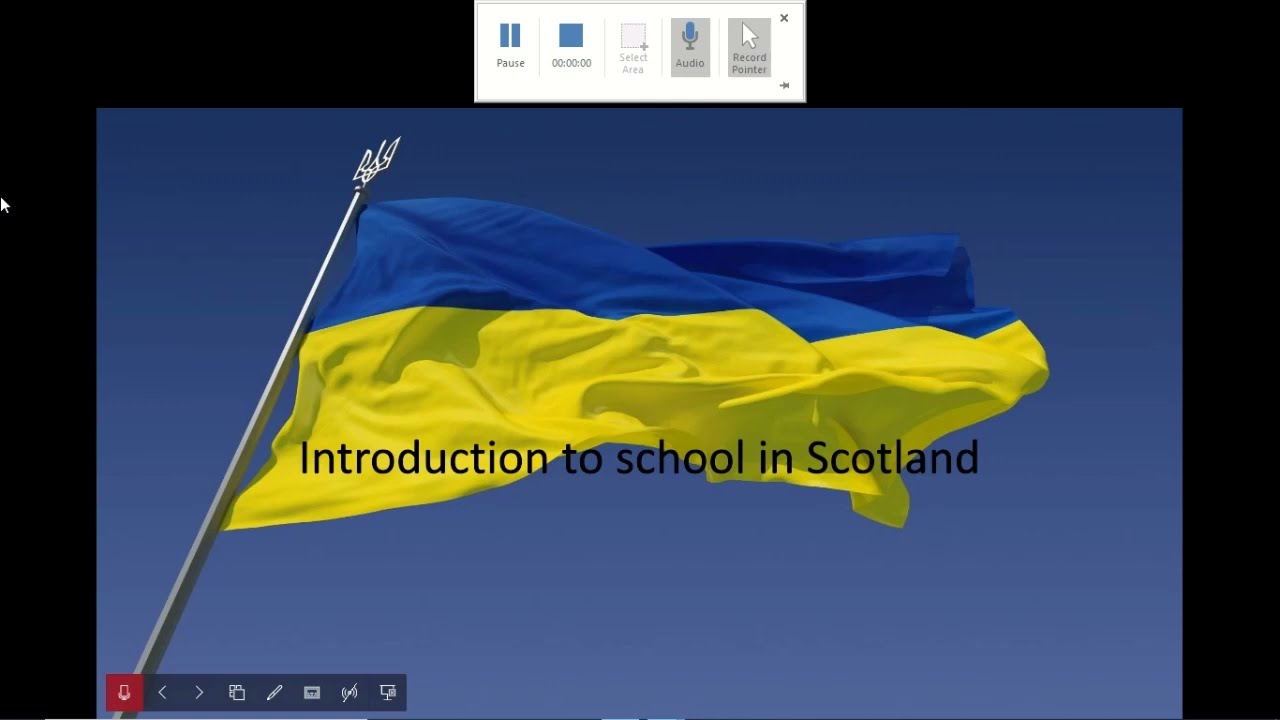Toggle Audio recording microphone
The height and width of the screenshot is (720, 1280).
(x=690, y=47)
